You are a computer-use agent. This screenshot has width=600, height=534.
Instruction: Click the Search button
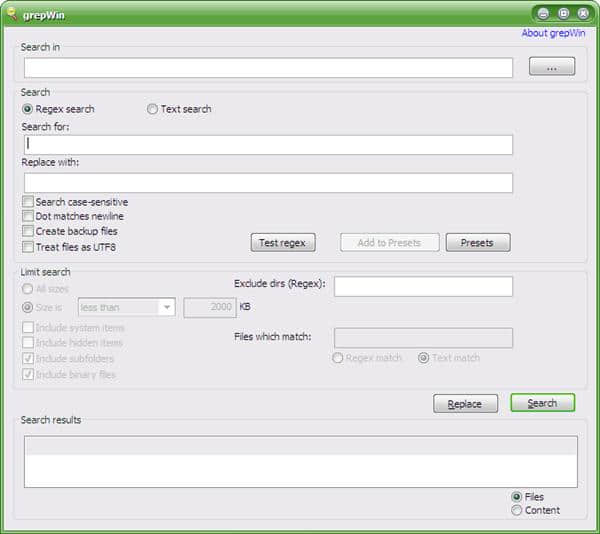tap(543, 403)
